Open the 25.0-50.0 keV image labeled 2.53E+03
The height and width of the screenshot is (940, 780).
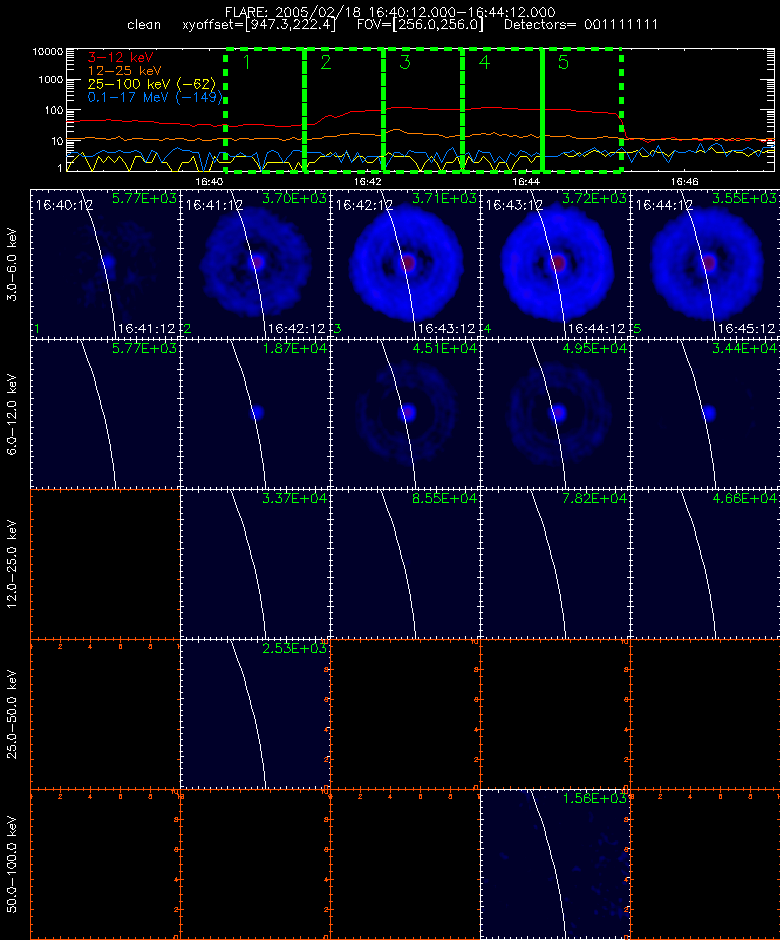pyautogui.click(x=255, y=714)
